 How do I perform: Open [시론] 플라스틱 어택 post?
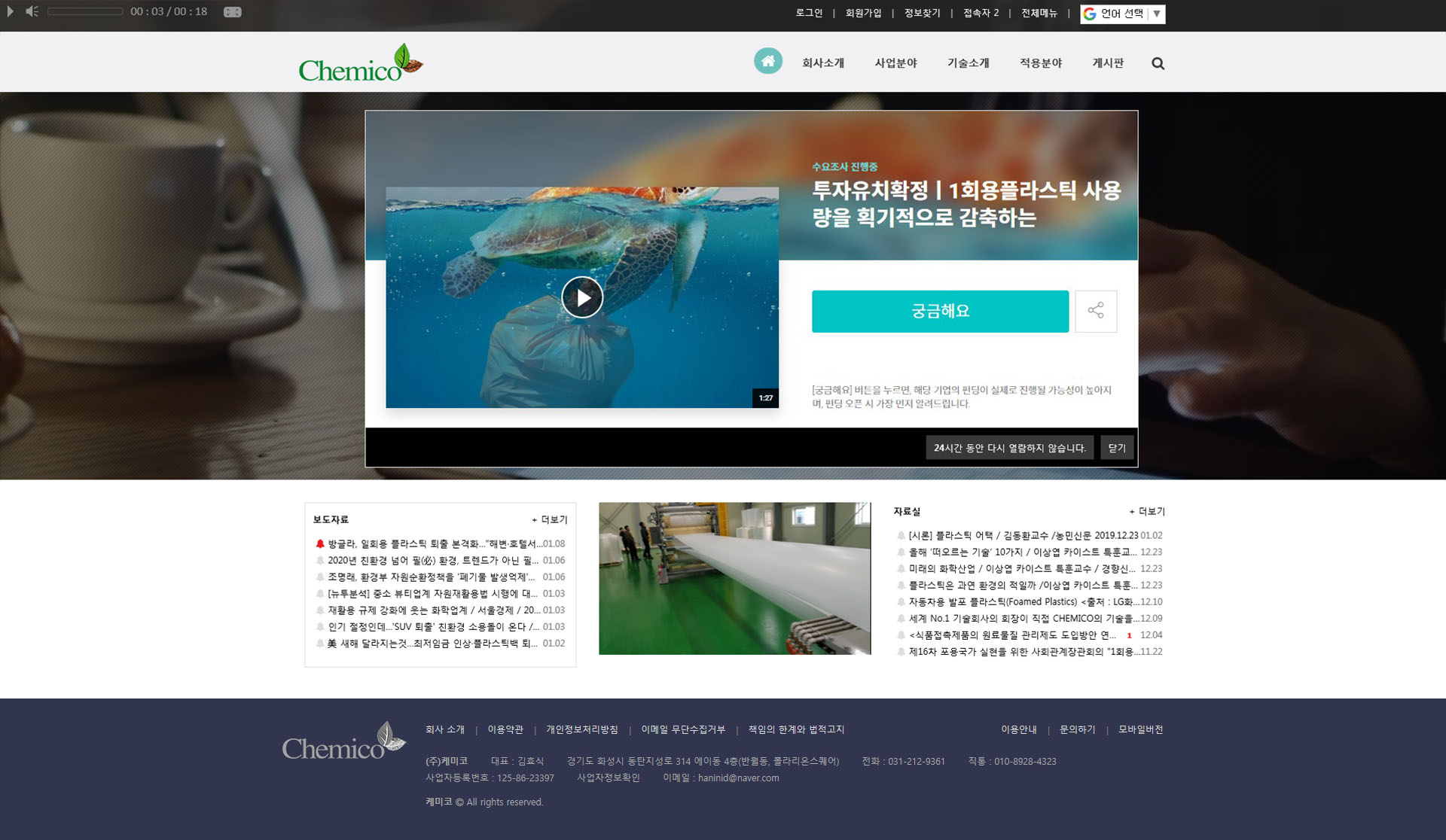click(x=1023, y=535)
